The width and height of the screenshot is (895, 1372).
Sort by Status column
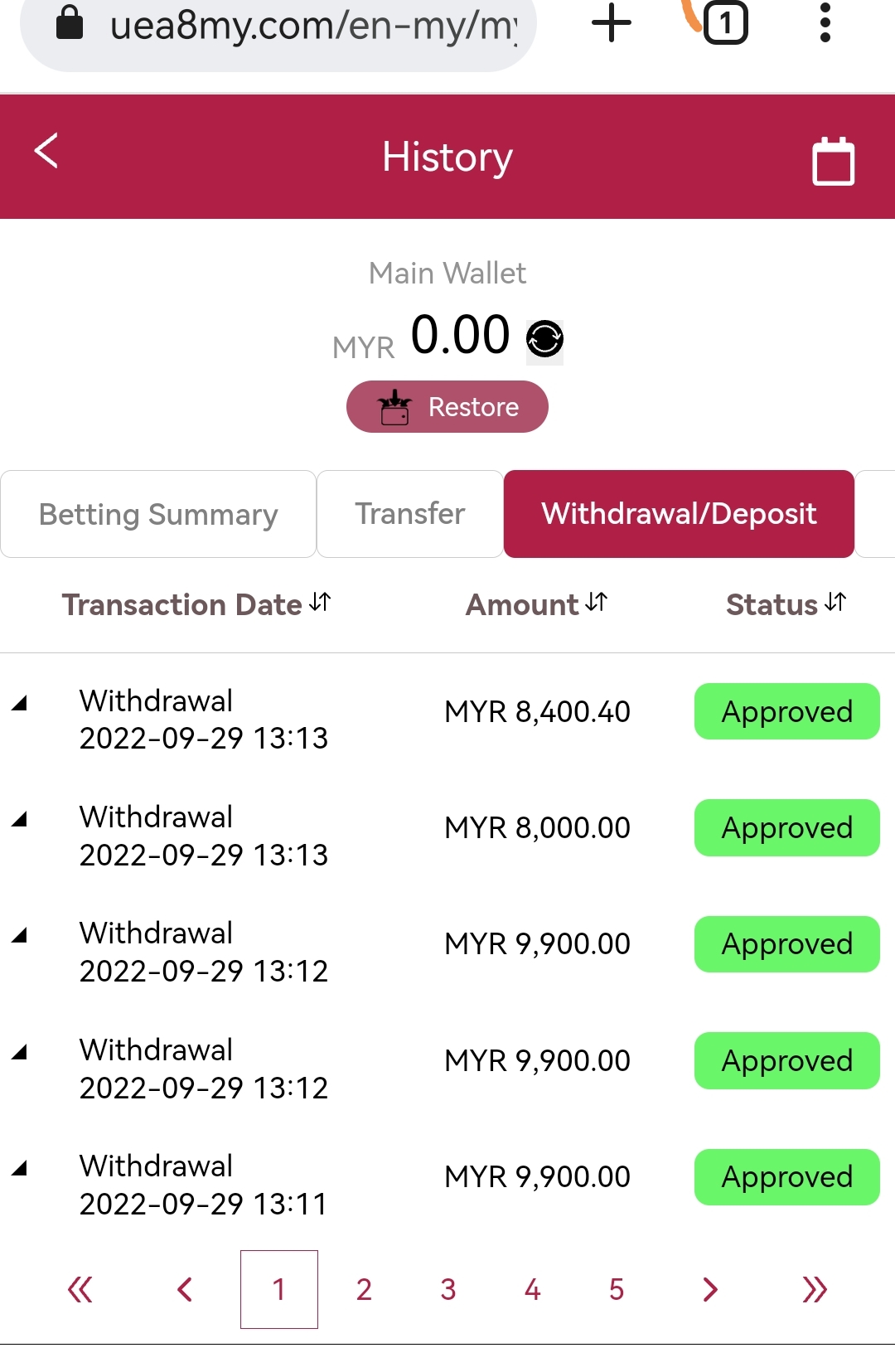tap(785, 604)
